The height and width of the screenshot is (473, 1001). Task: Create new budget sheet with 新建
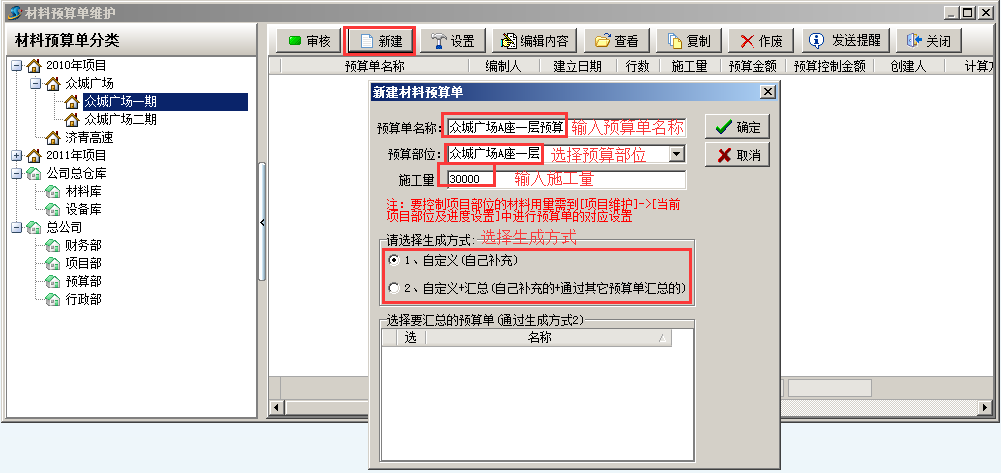(381, 41)
